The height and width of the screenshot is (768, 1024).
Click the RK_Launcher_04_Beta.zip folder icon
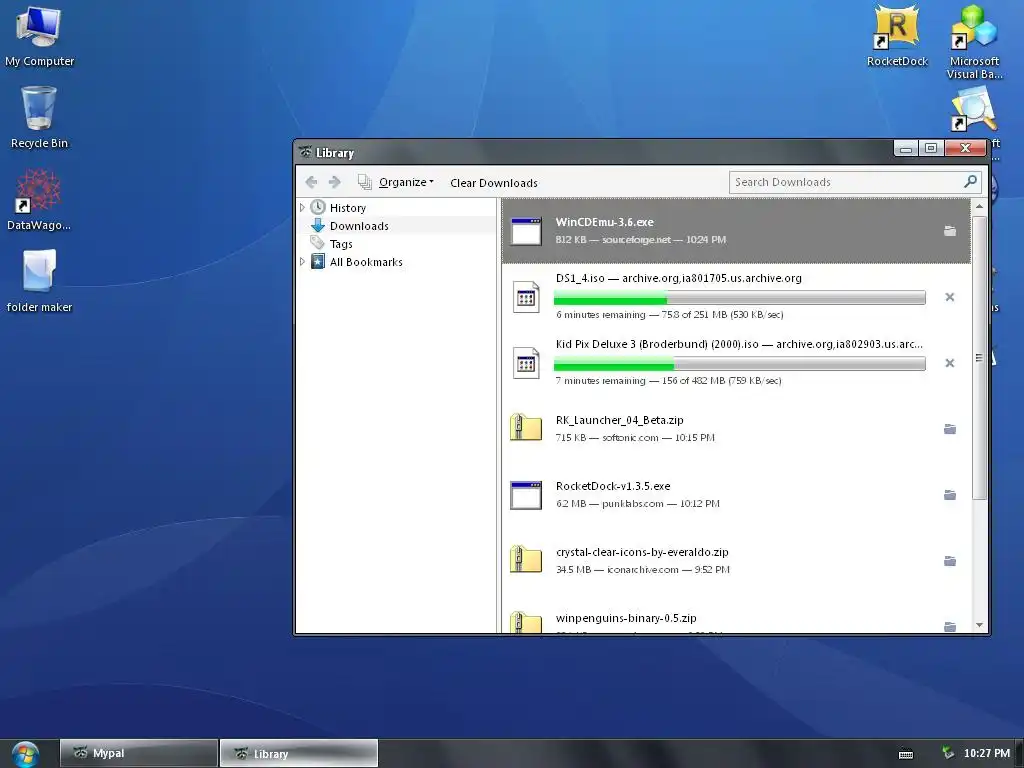526,428
